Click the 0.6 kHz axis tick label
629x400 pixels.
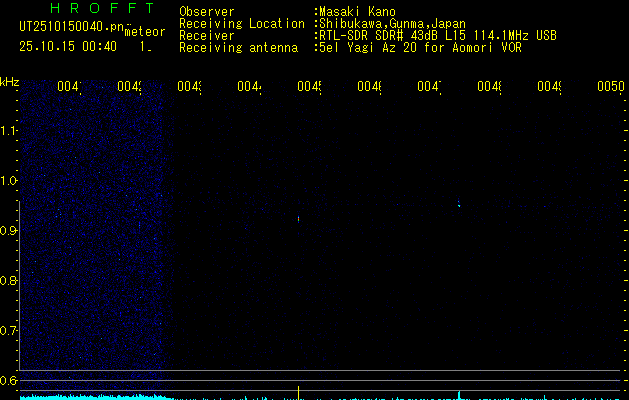coord(8,380)
